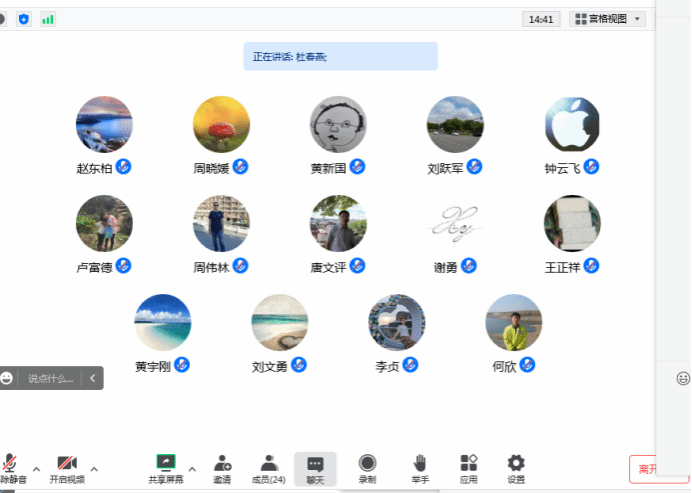Screen dimensions: 692x493
Task: Select 刘文勇's heart-in-sand avatar
Action: point(280,322)
